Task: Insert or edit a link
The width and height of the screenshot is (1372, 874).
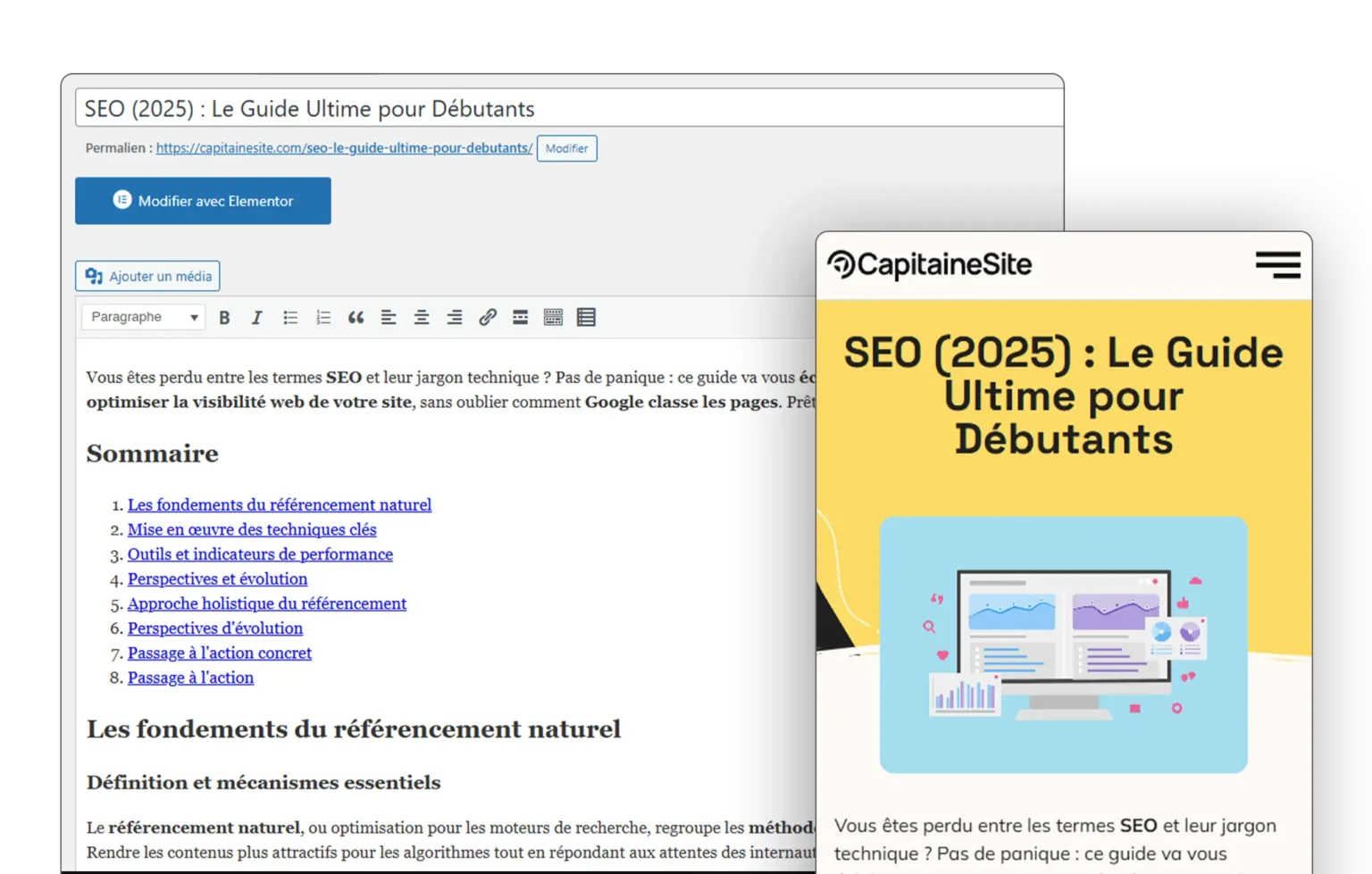Action: (x=488, y=318)
